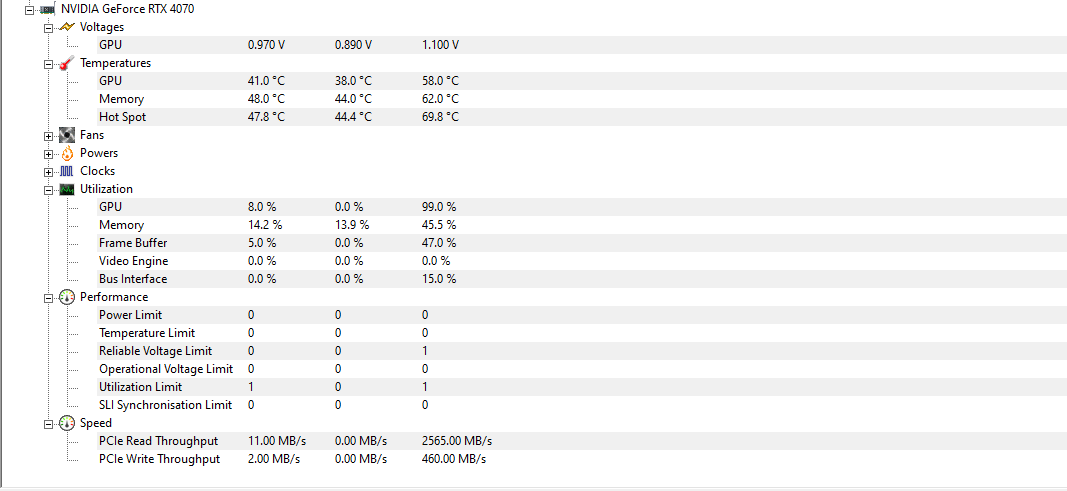
Task: Select the Frame Buffer utilization row
Action: (x=133, y=243)
